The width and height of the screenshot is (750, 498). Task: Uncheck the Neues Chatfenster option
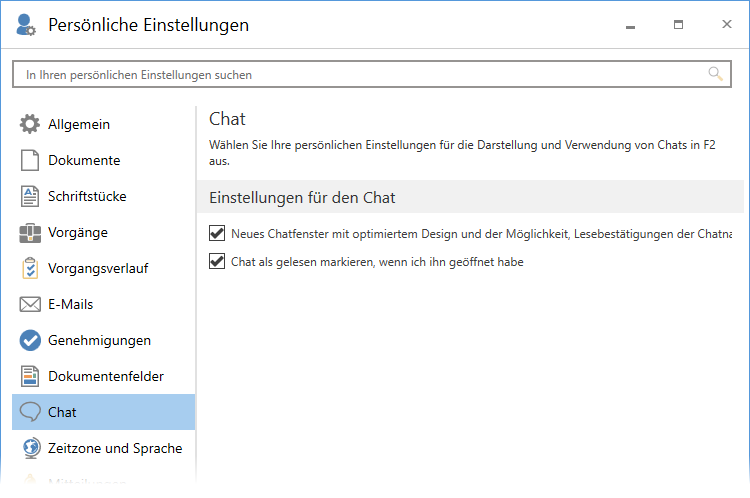(217, 233)
